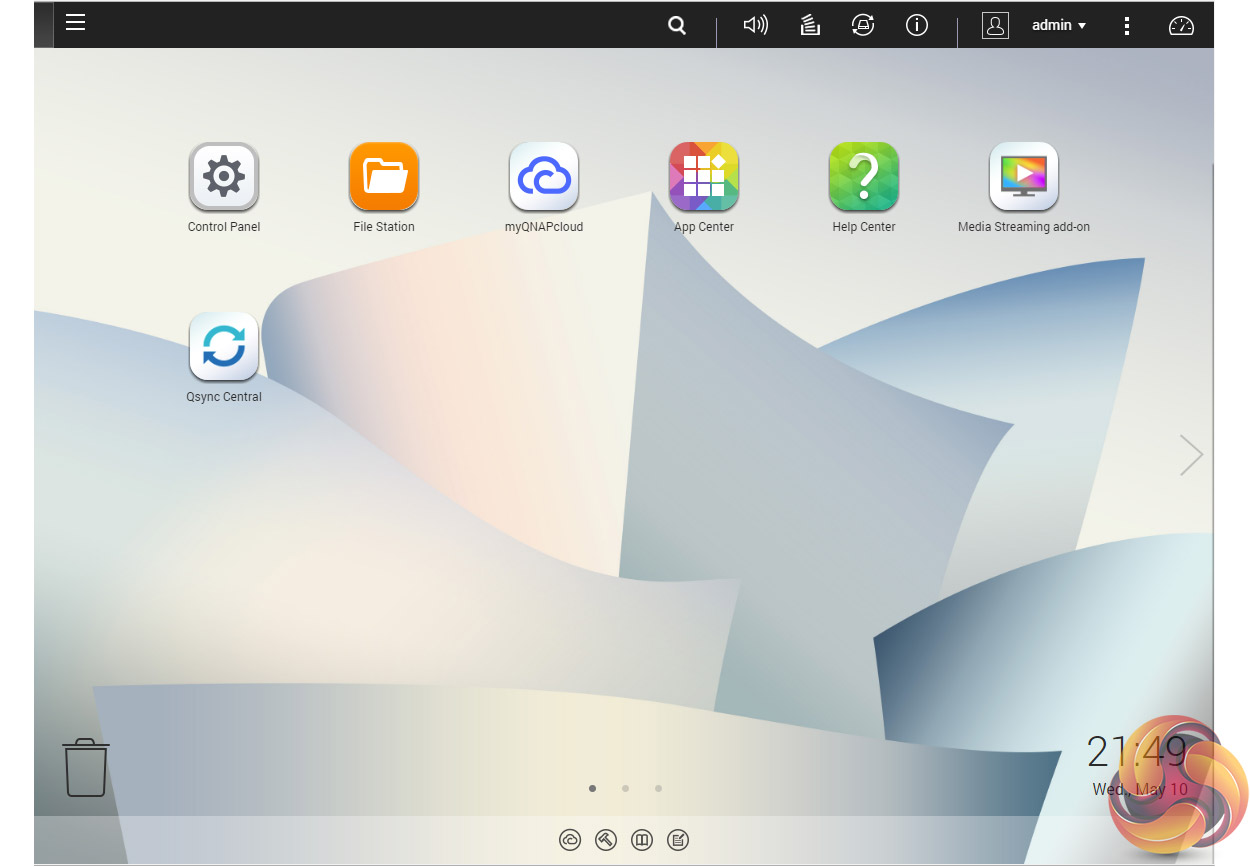
Task: Launch Help Center
Action: click(864, 177)
